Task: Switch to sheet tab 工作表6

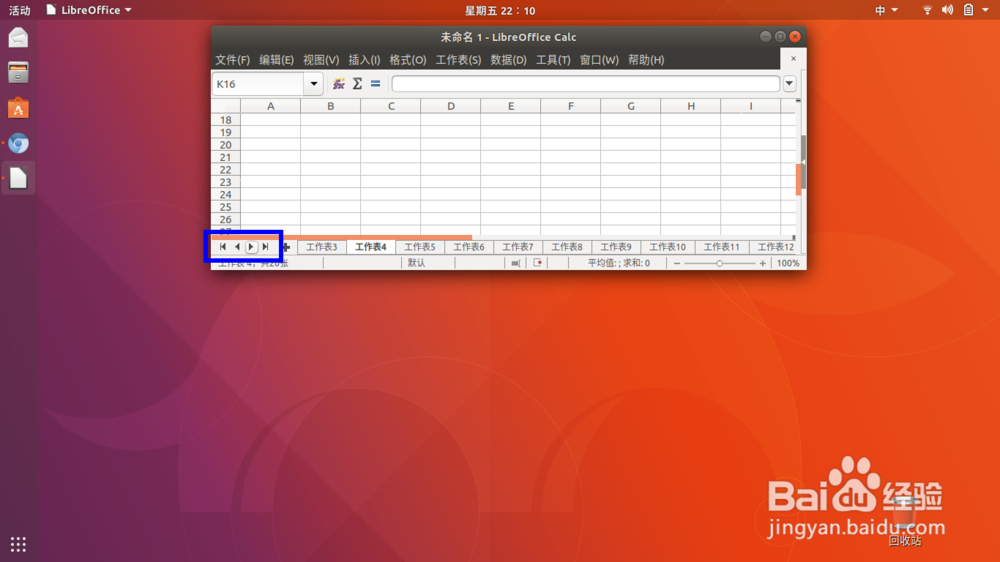Action: (x=469, y=247)
